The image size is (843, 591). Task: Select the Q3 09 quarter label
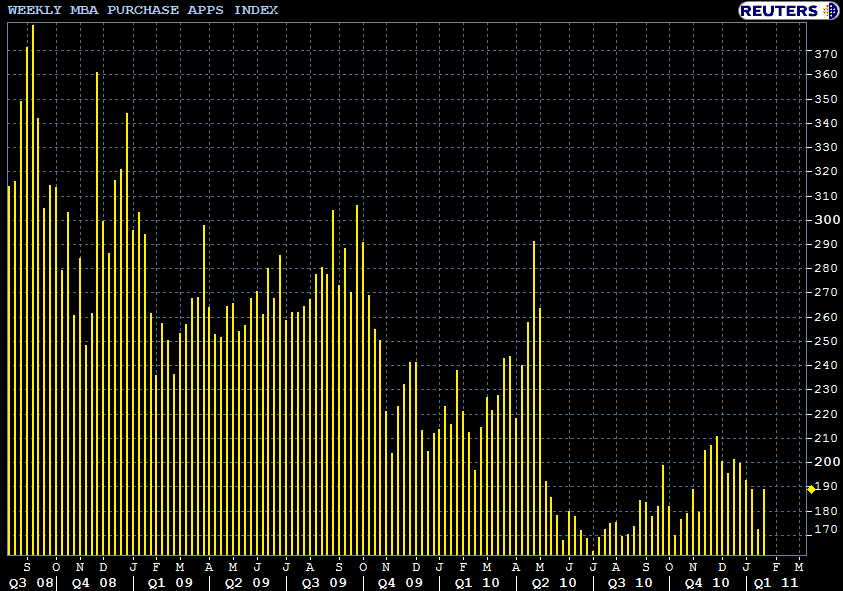coord(324,582)
